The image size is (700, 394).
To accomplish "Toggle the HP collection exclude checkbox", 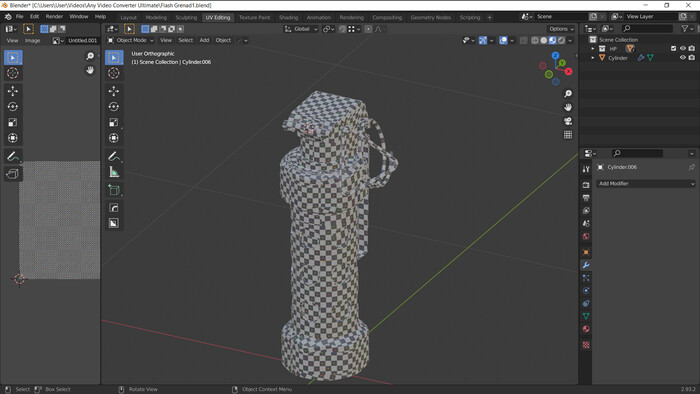I will tap(673, 48).
